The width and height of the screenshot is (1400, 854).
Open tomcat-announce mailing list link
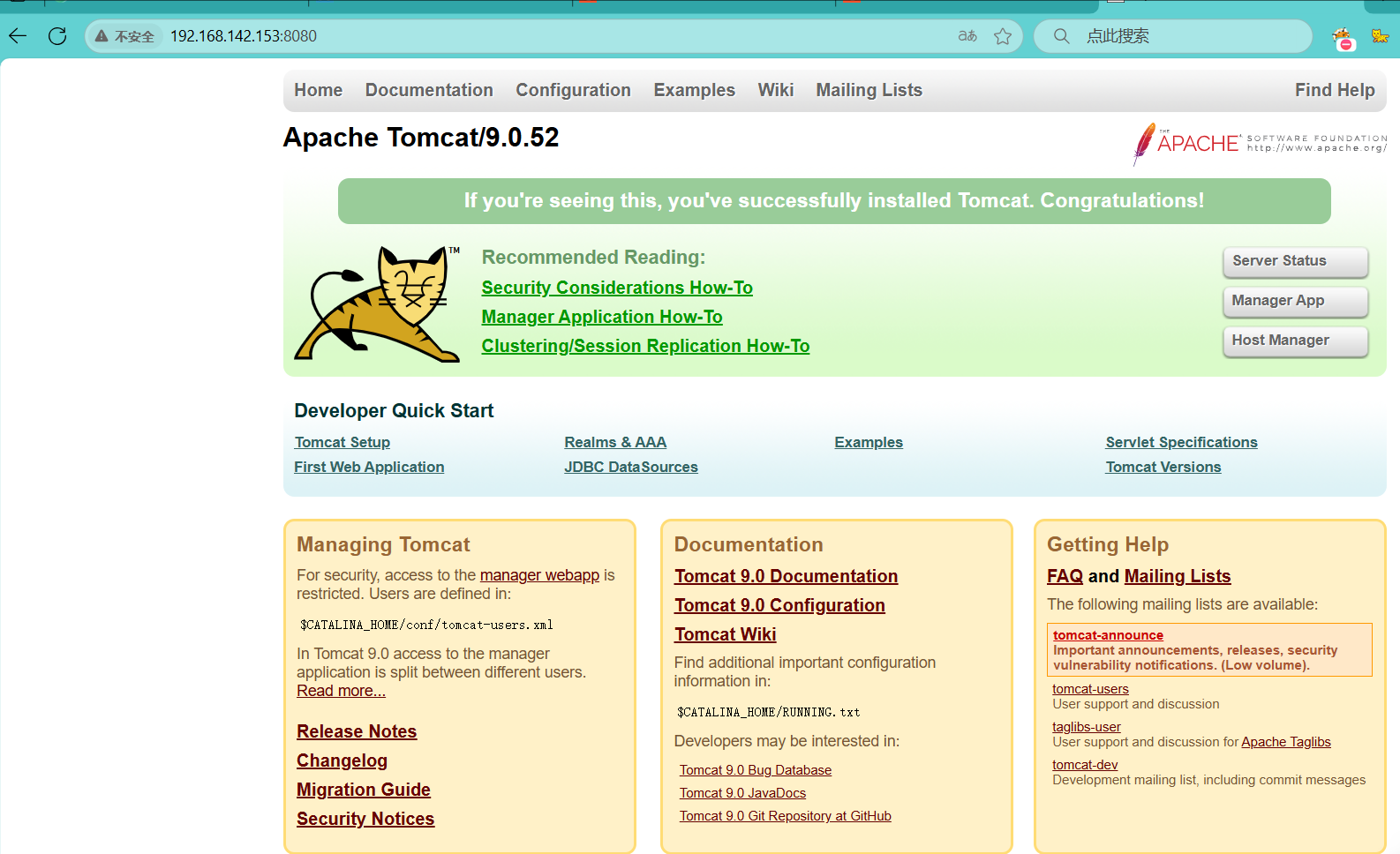point(1108,635)
